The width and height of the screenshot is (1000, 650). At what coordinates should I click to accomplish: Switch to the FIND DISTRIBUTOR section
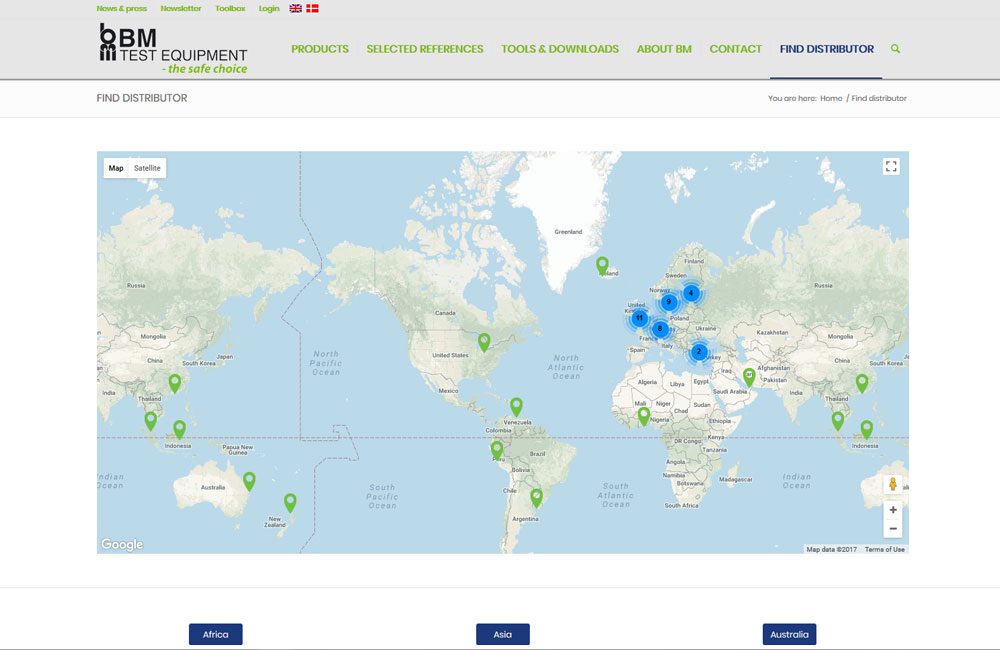pyautogui.click(x=826, y=48)
